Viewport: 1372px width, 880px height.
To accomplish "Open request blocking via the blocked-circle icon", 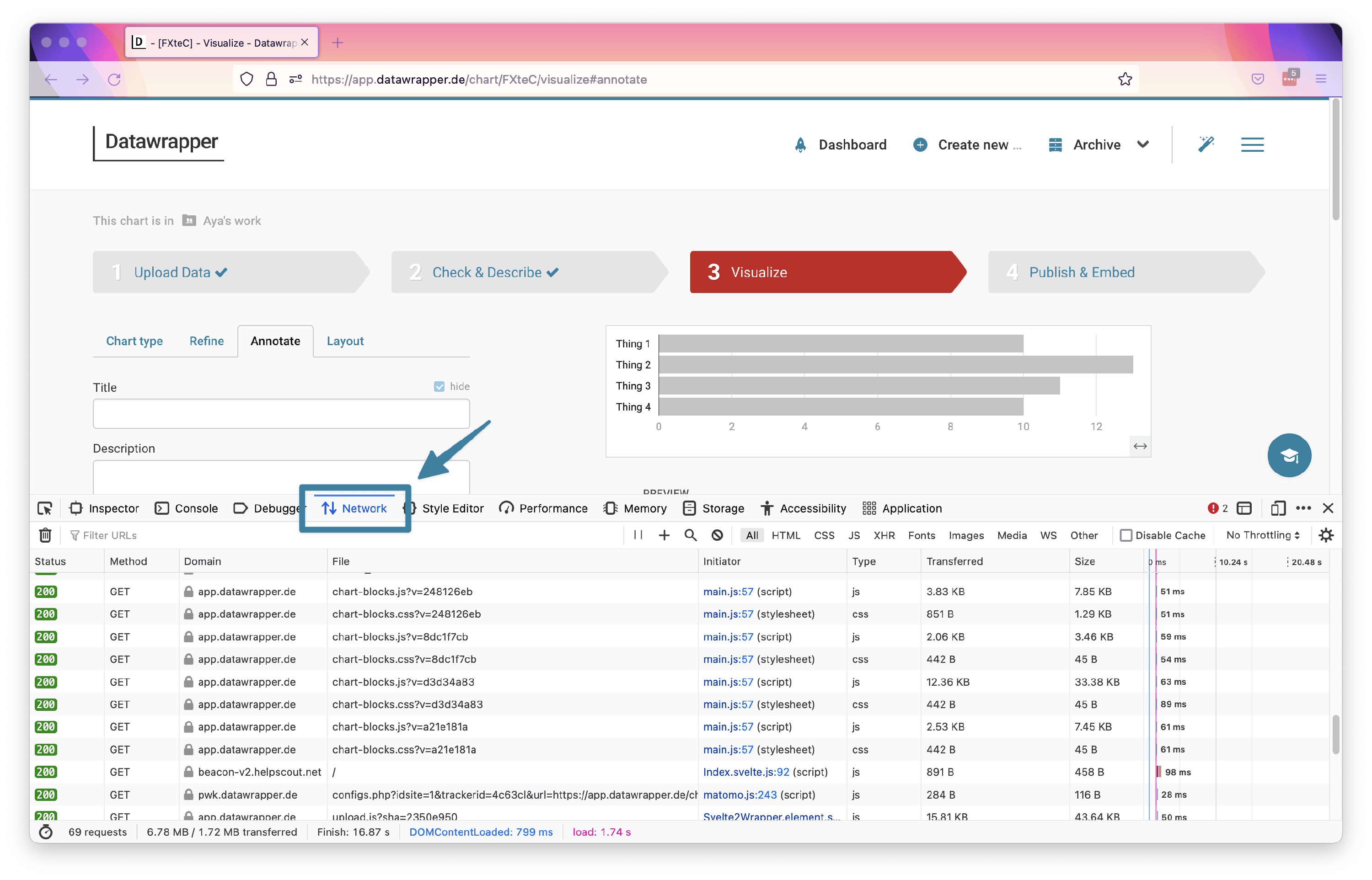I will coord(717,535).
